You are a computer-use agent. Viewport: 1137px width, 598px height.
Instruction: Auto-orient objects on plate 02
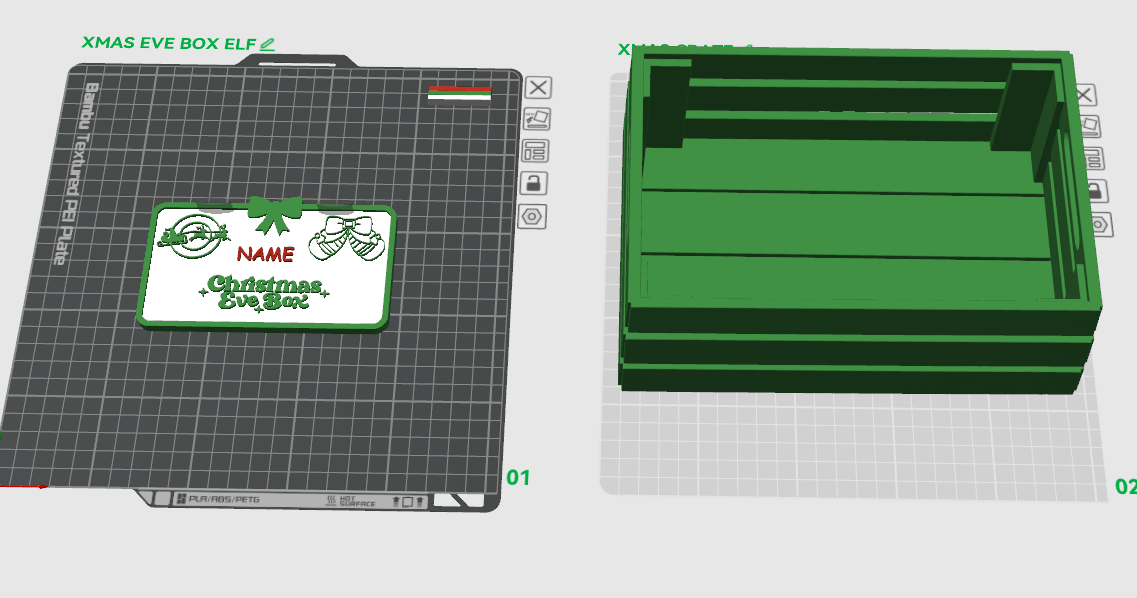1090,125
